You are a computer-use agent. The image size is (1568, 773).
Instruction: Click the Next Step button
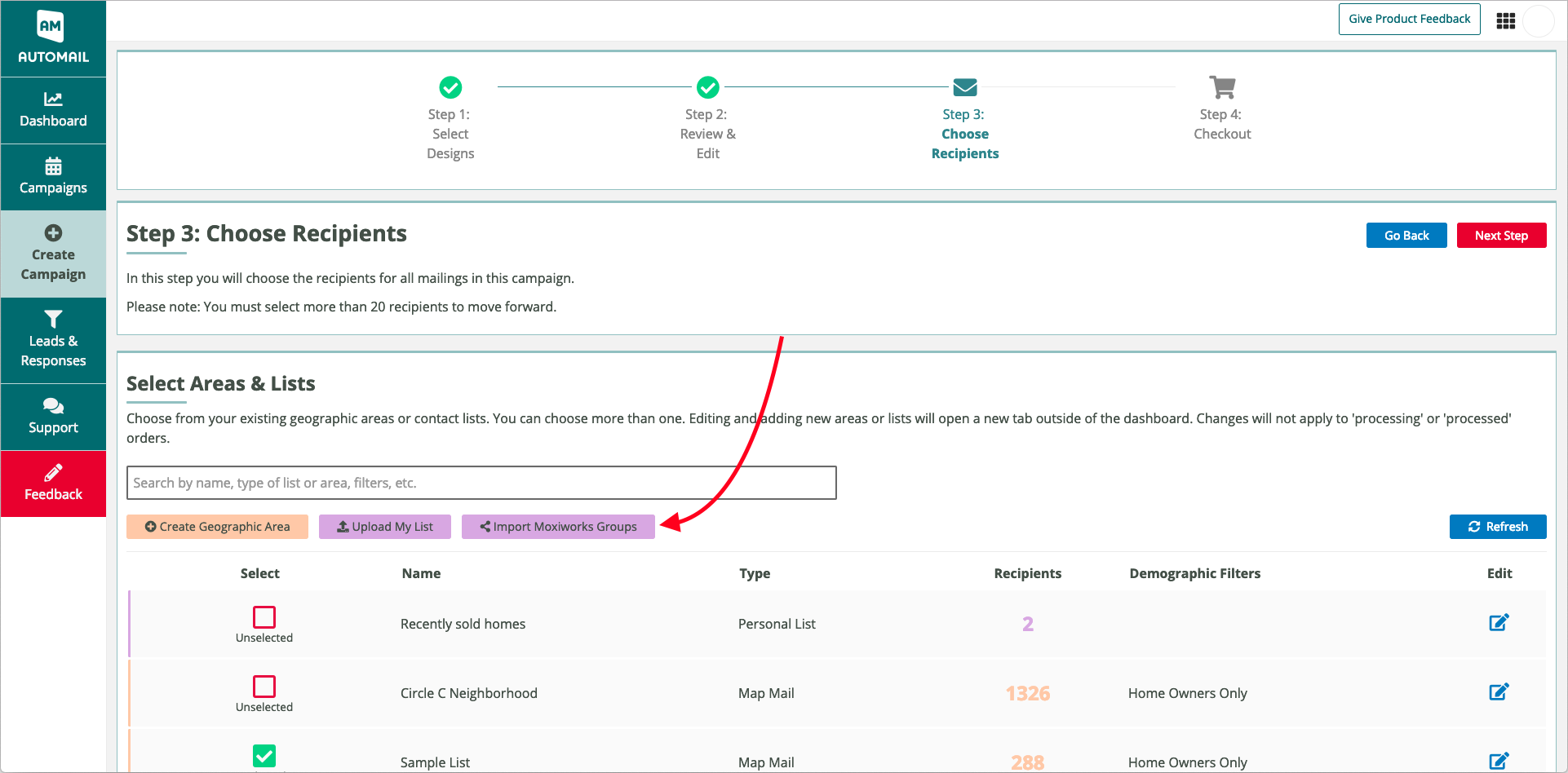pos(1501,236)
